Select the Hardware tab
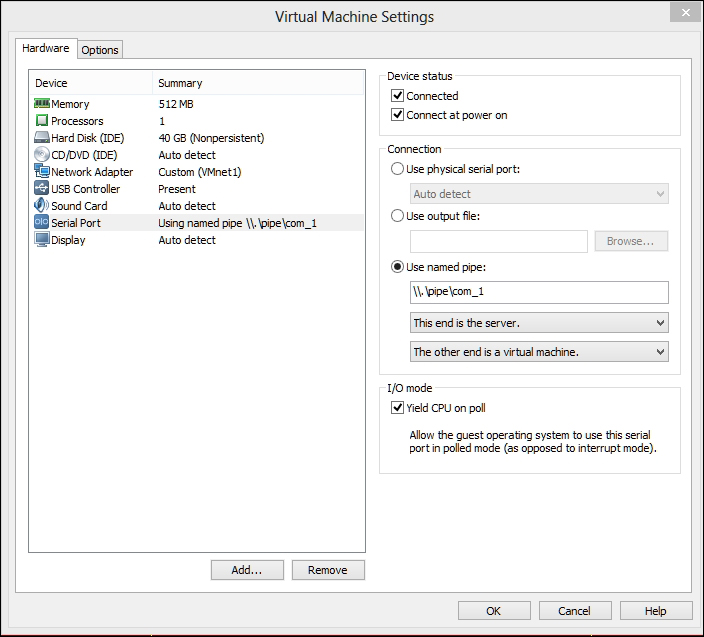704x637 pixels. (x=46, y=48)
